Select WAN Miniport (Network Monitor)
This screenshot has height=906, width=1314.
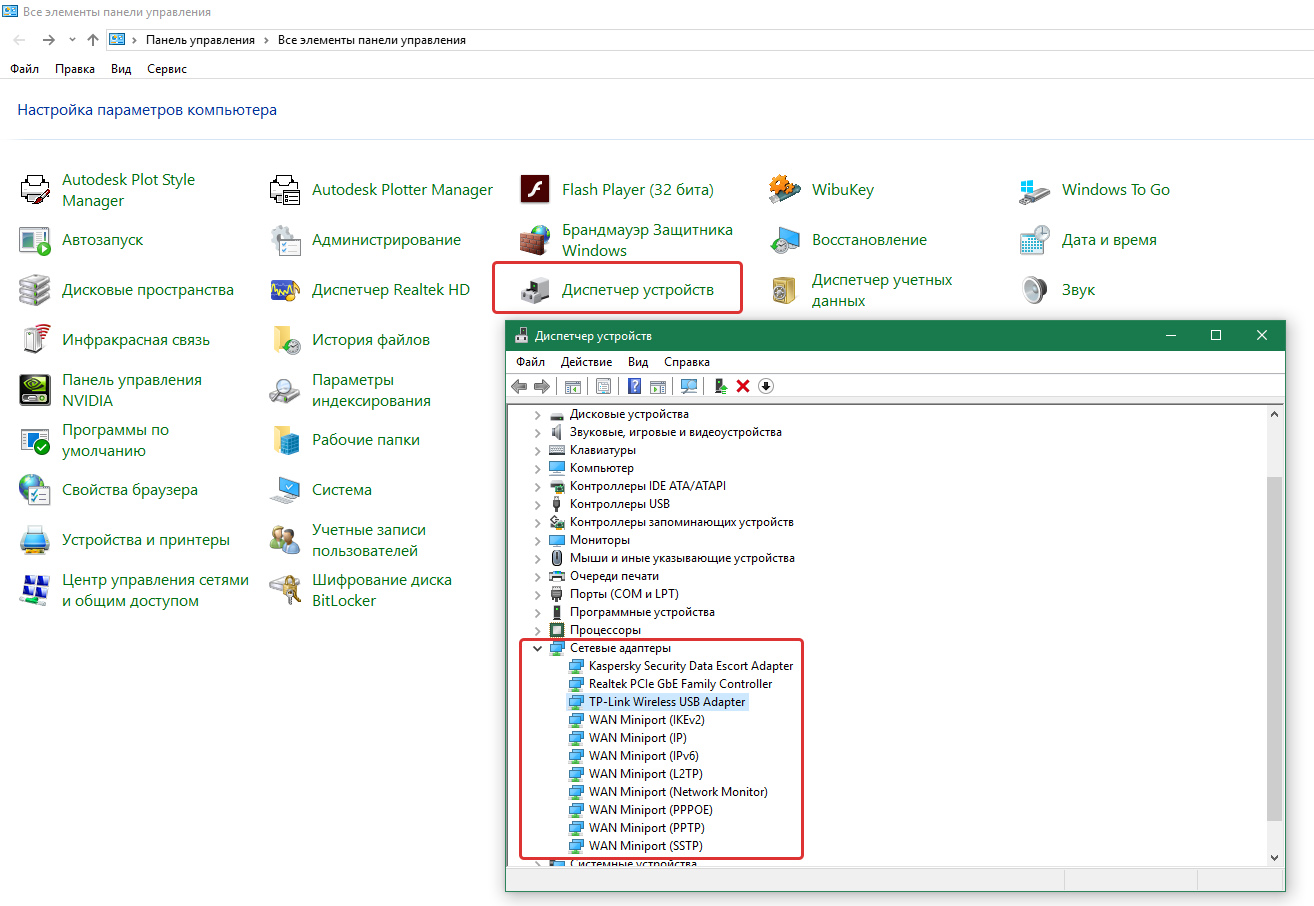678,792
